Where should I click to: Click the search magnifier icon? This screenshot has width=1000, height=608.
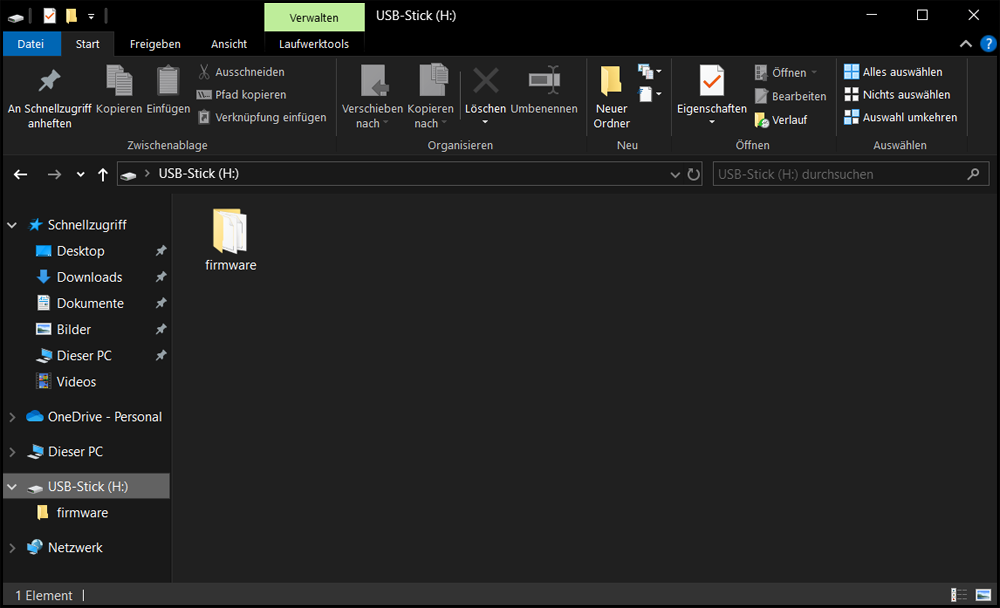pos(973,174)
